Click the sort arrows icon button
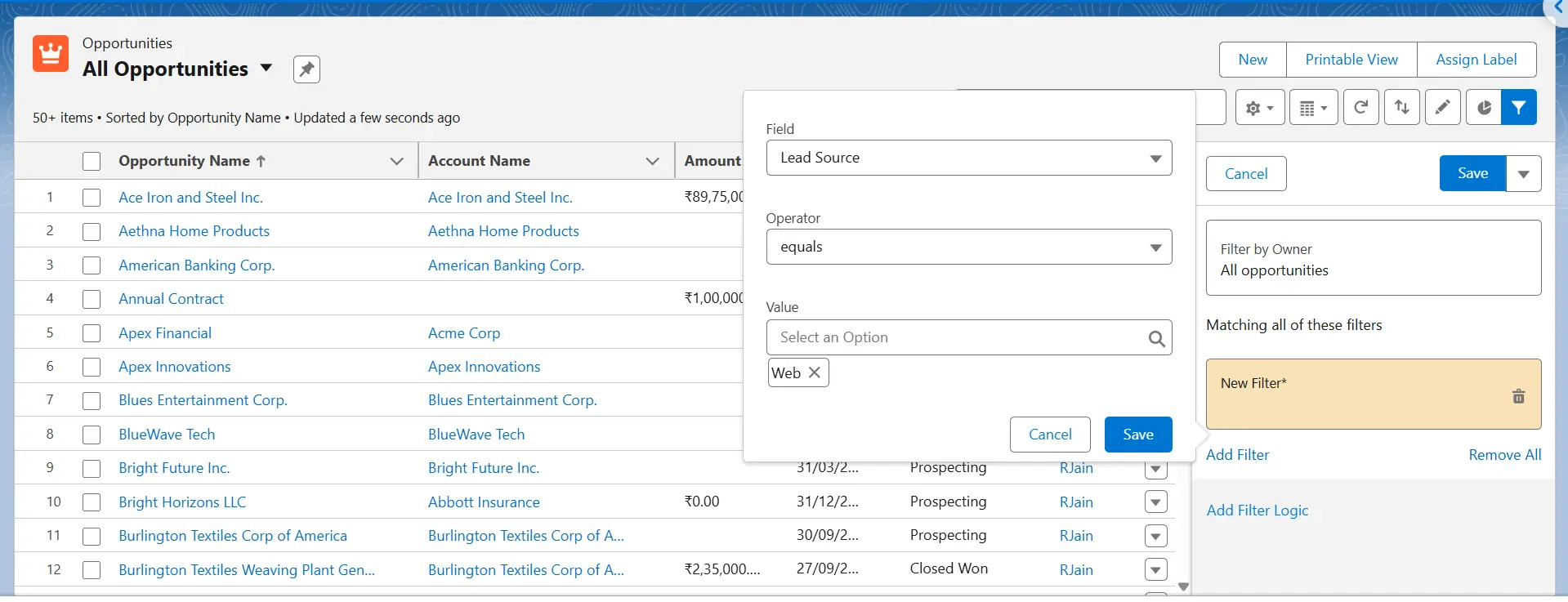 [x=1402, y=107]
